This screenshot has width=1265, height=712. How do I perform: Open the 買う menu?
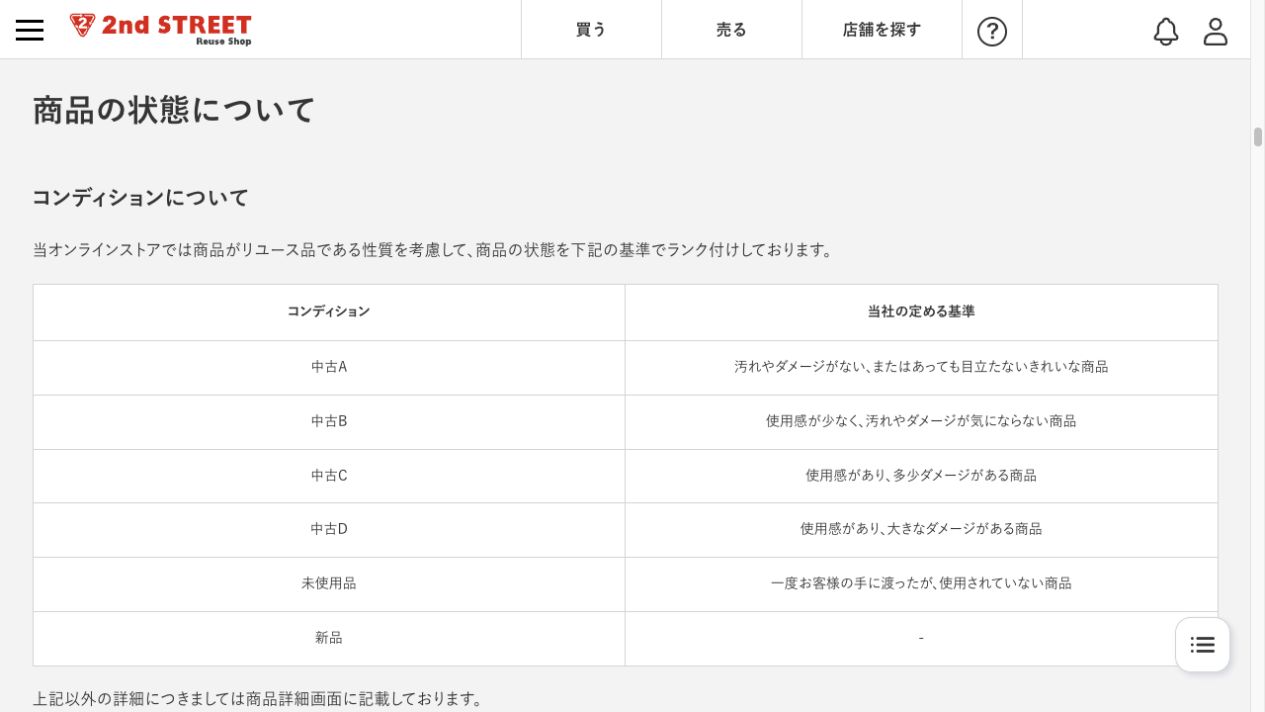click(x=591, y=29)
